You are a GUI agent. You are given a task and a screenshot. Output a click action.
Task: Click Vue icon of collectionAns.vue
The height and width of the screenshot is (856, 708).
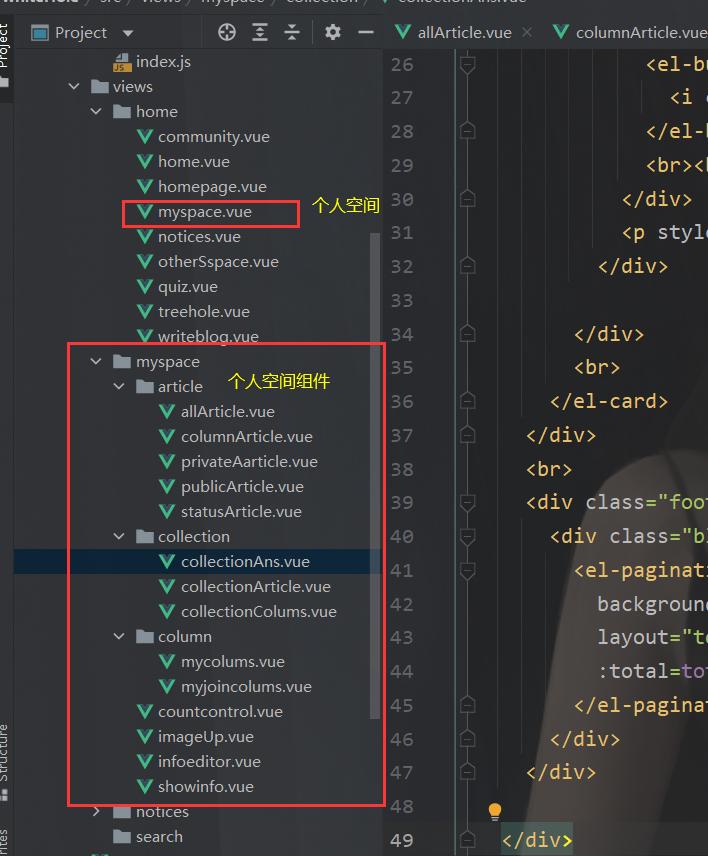tap(167, 562)
